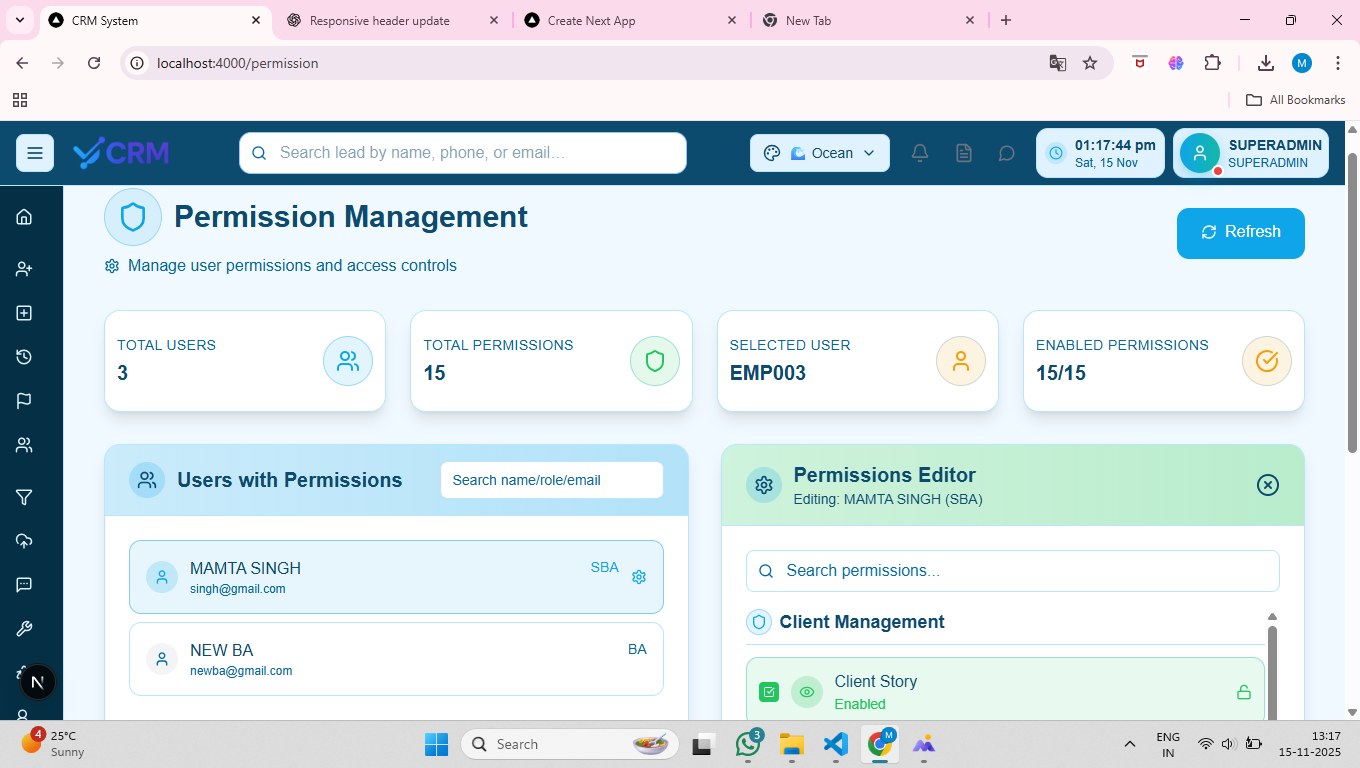The height and width of the screenshot is (768, 1360).
Task: Open the Filter icon in sidebar
Action: (x=23, y=497)
